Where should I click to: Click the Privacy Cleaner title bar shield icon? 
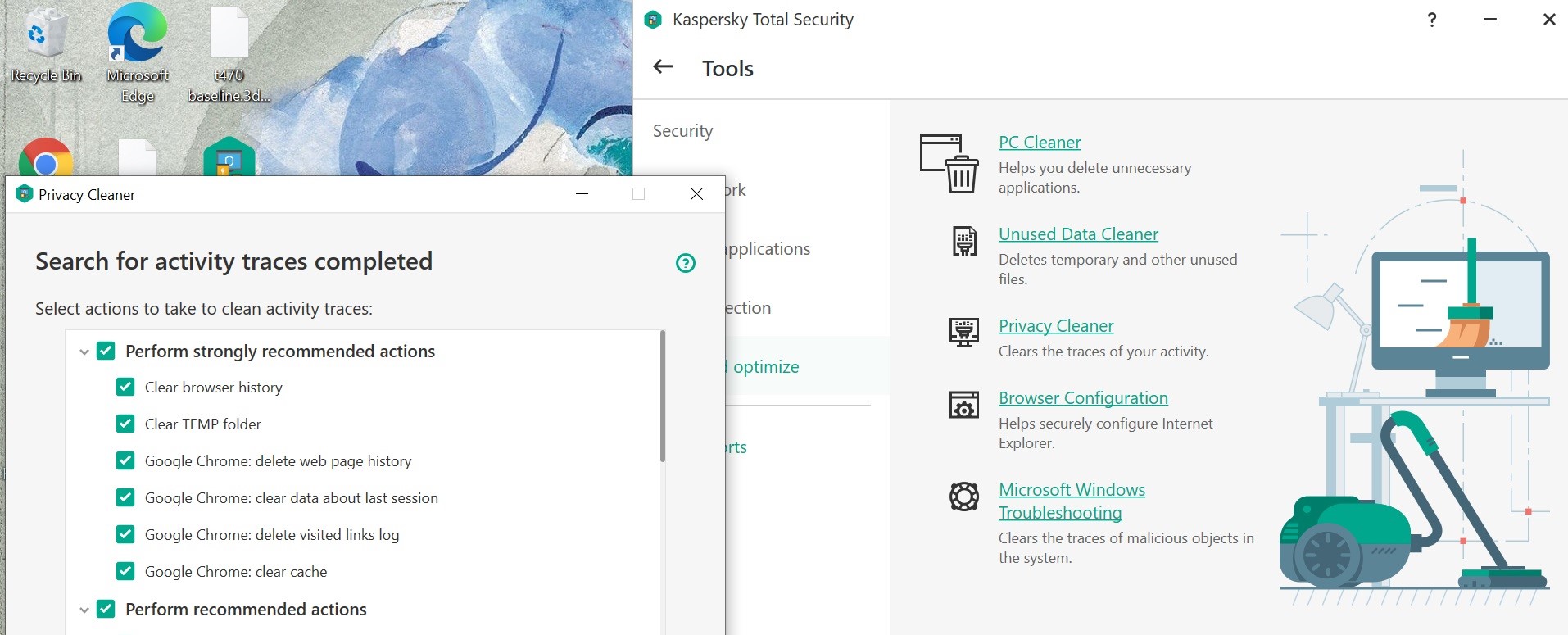click(25, 194)
